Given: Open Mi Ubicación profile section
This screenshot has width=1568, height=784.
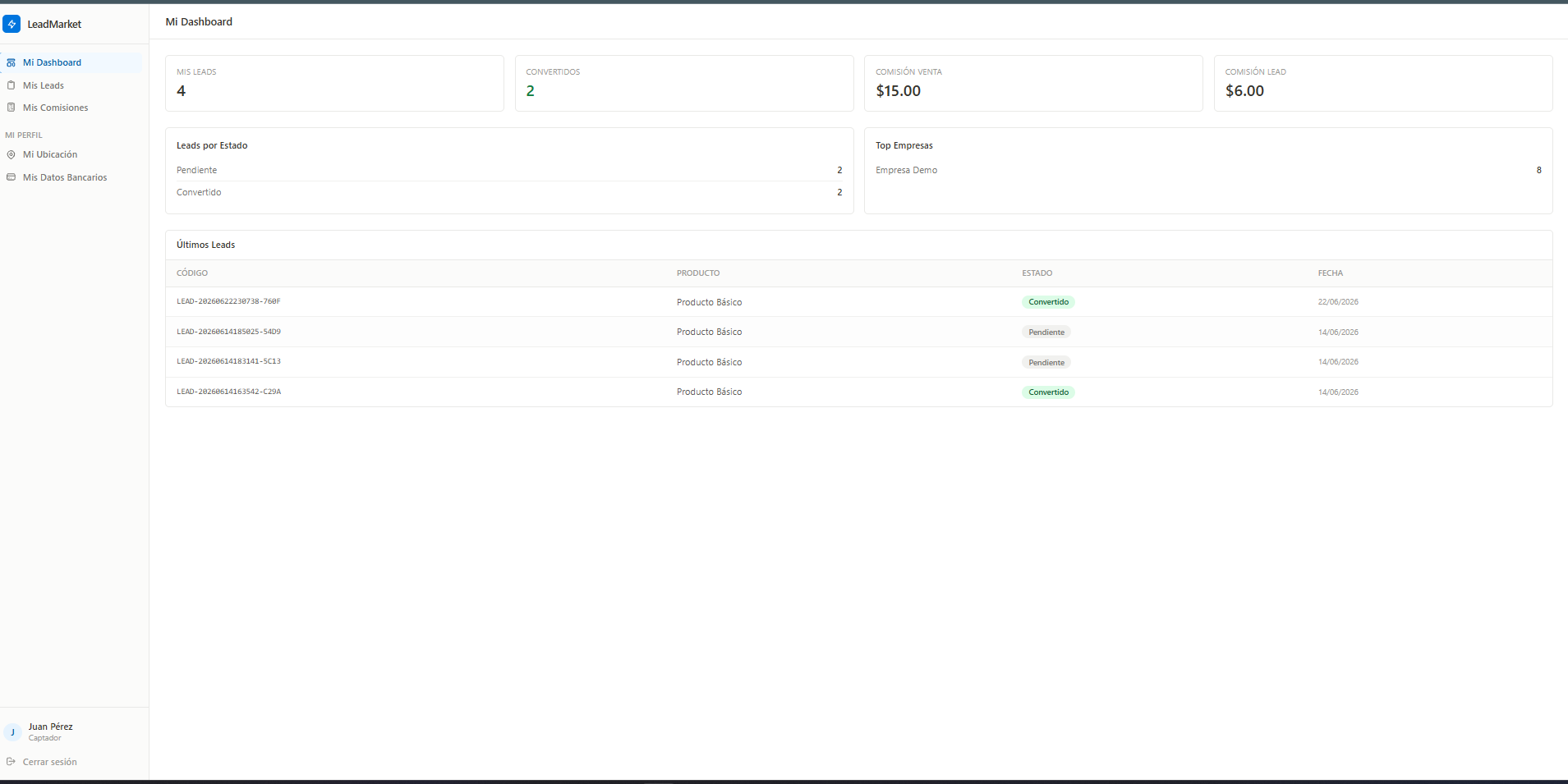Looking at the screenshot, I should point(71,154).
